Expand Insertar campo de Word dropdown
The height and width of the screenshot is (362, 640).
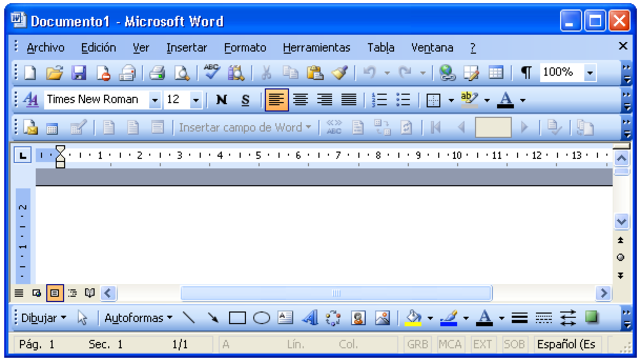click(245, 127)
